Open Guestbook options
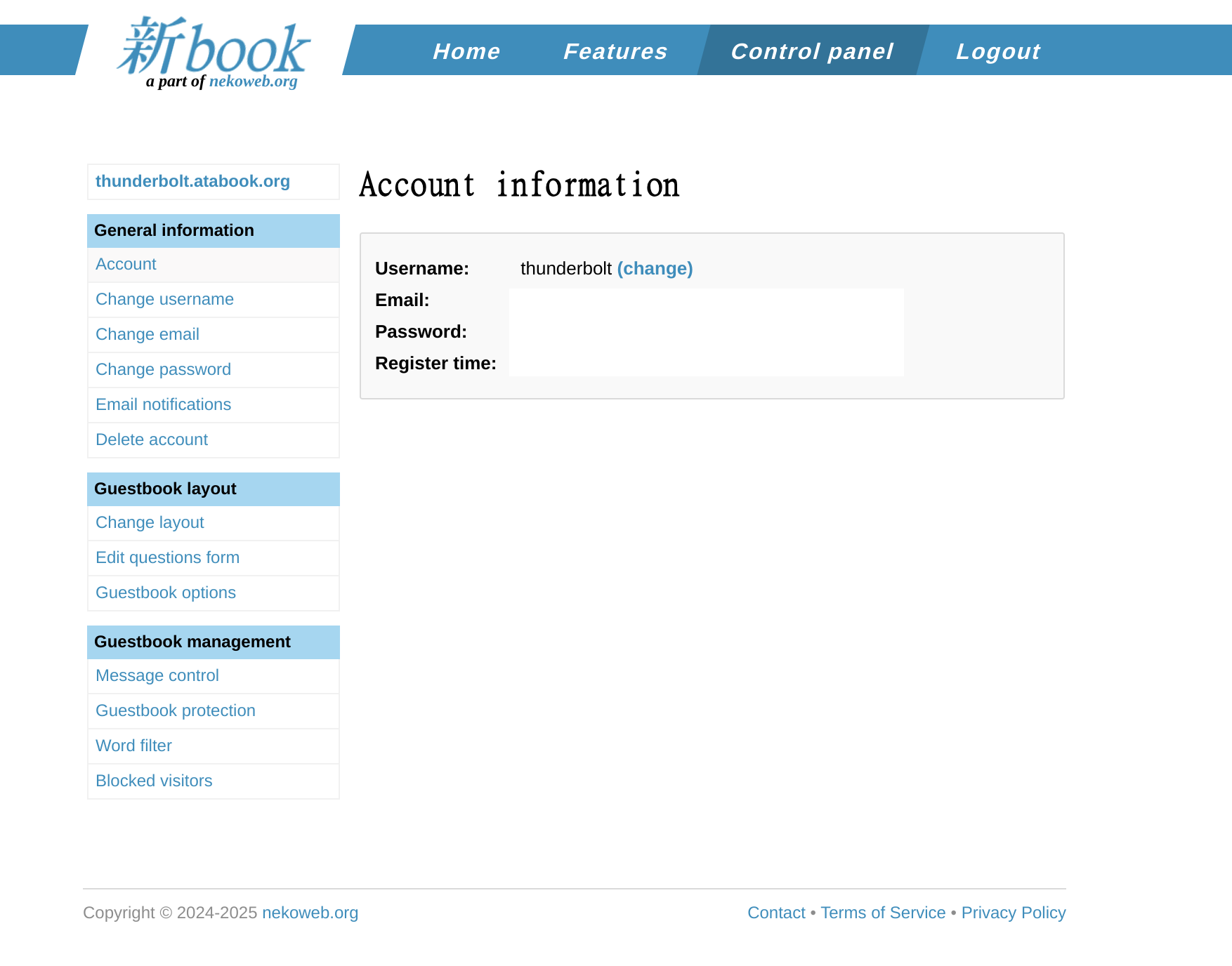Image resolution: width=1232 pixels, height=966 pixels. (166, 593)
